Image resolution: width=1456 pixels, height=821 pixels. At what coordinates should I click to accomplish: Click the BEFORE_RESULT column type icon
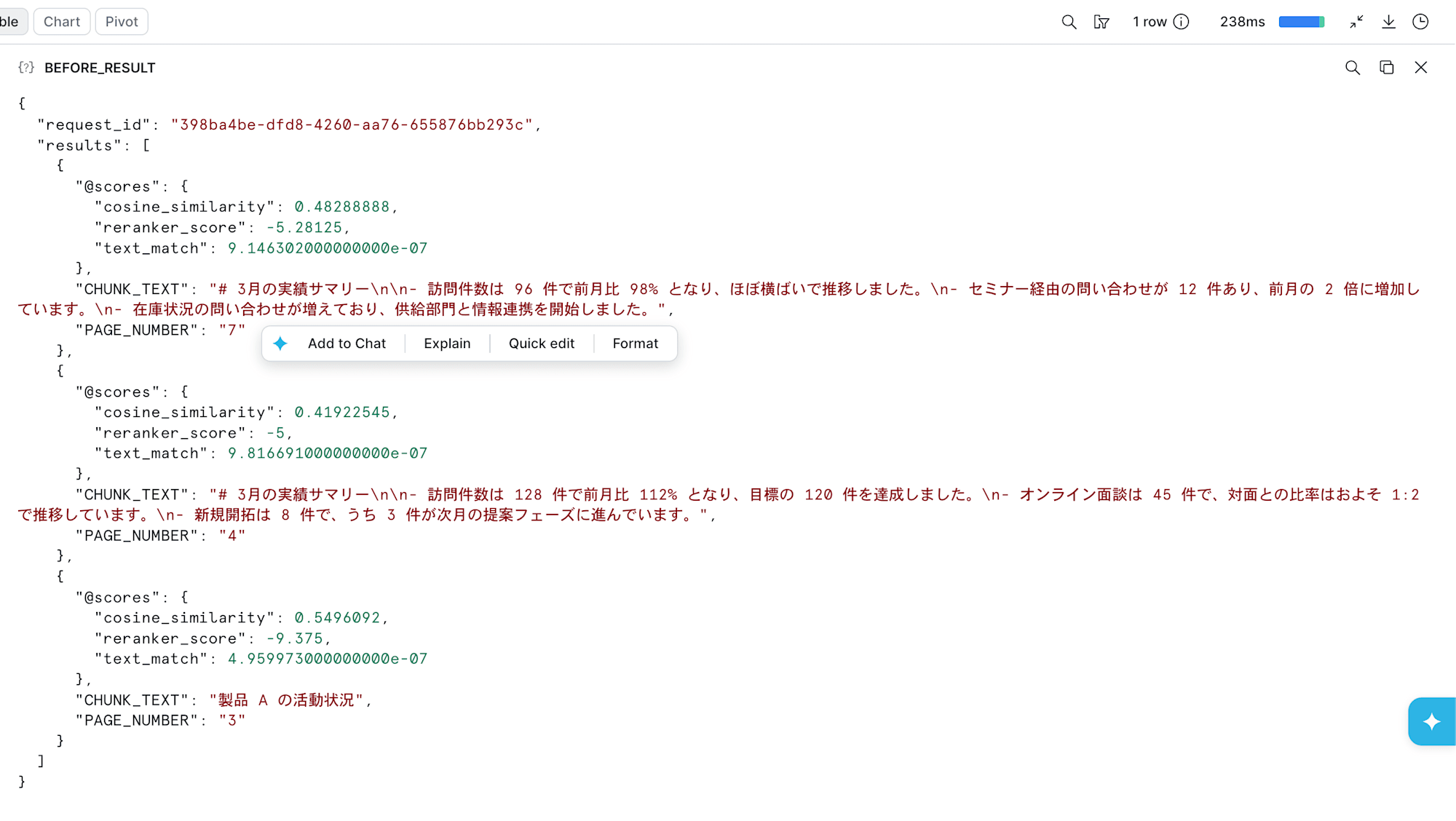pos(26,68)
